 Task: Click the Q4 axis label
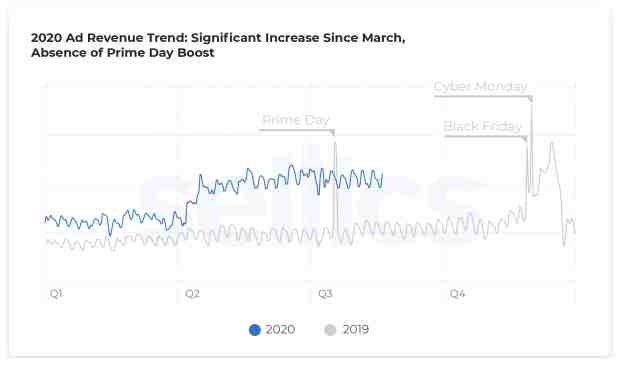tap(458, 294)
